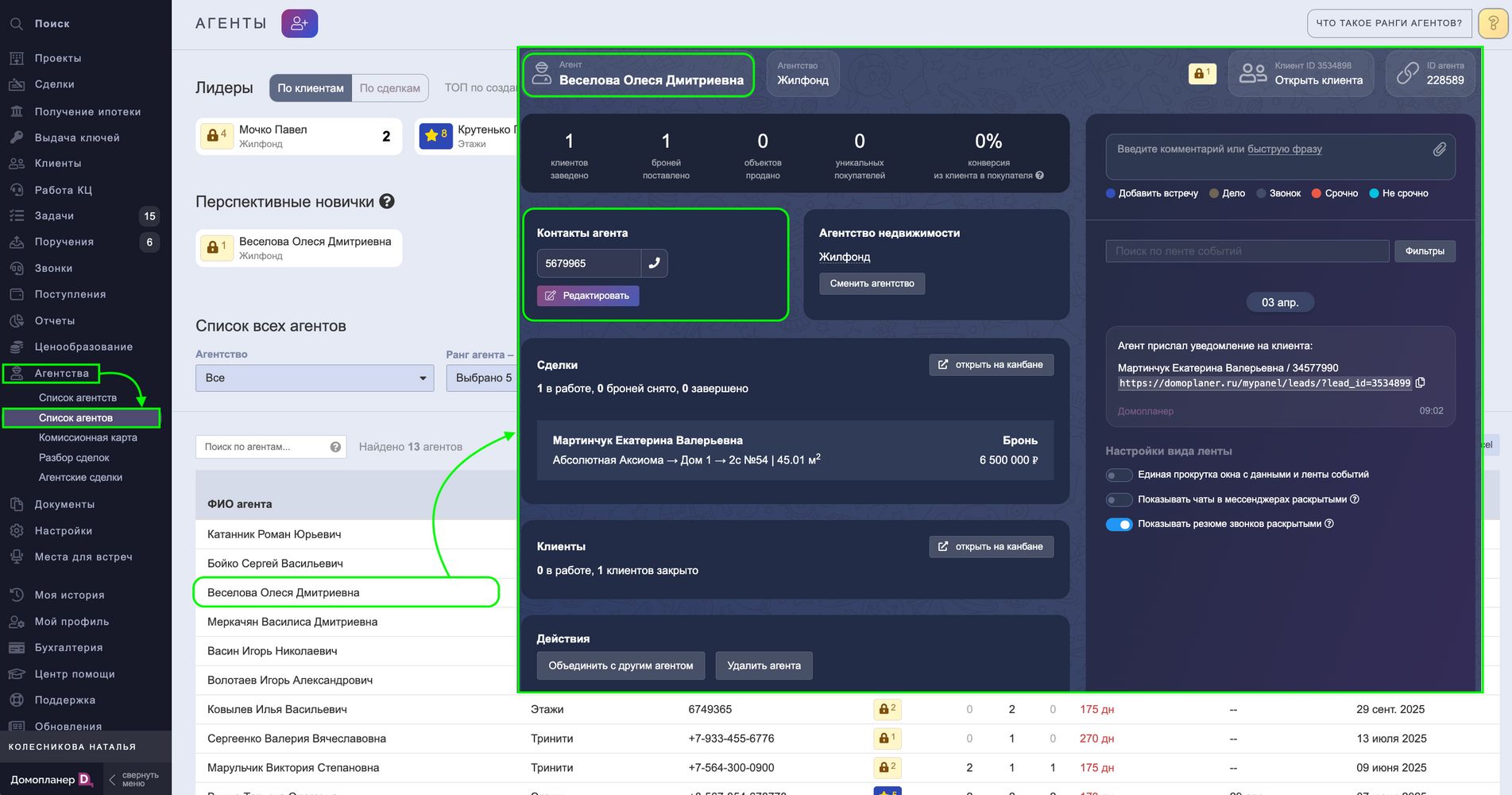Open the Агентство filter dropdown set to Все
This screenshot has height=795, width=1512.
[315, 378]
